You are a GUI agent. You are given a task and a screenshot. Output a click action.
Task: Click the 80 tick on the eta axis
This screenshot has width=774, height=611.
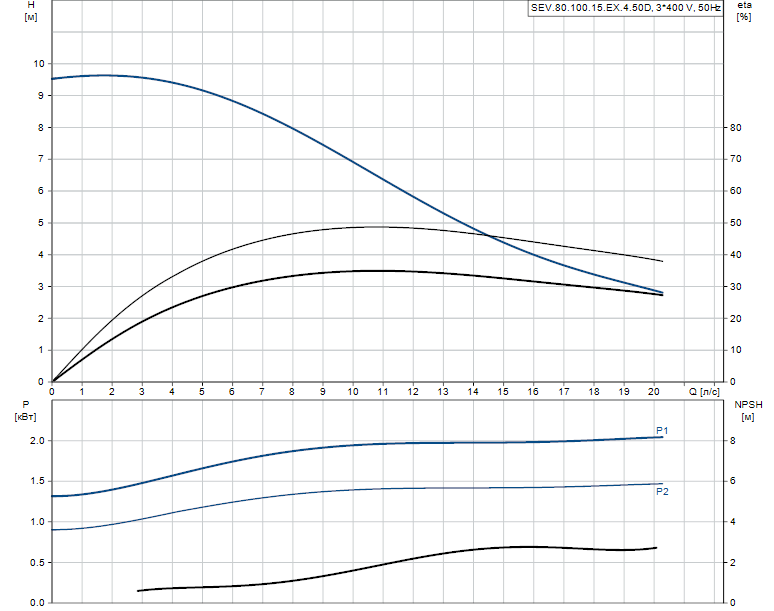point(735,128)
